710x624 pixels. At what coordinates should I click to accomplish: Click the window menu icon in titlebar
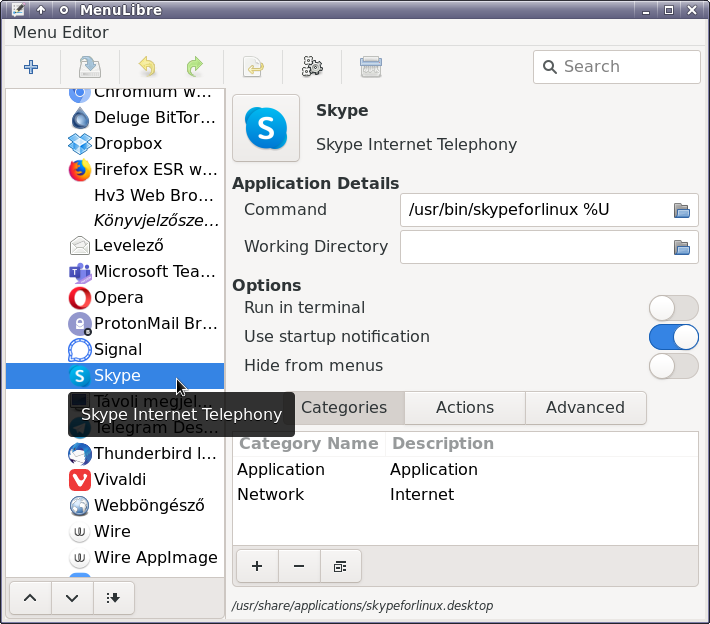tap(18, 10)
